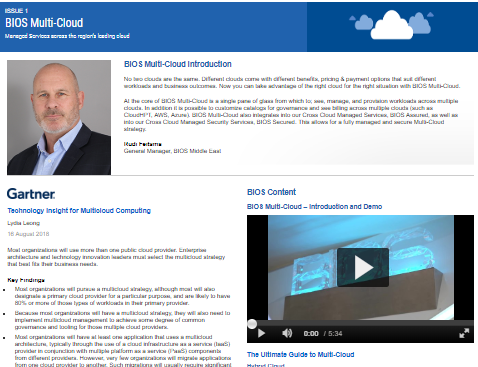Open The Ultimate Guide to Multi-Cloud link
This screenshot has width=478, height=367.
point(300,354)
